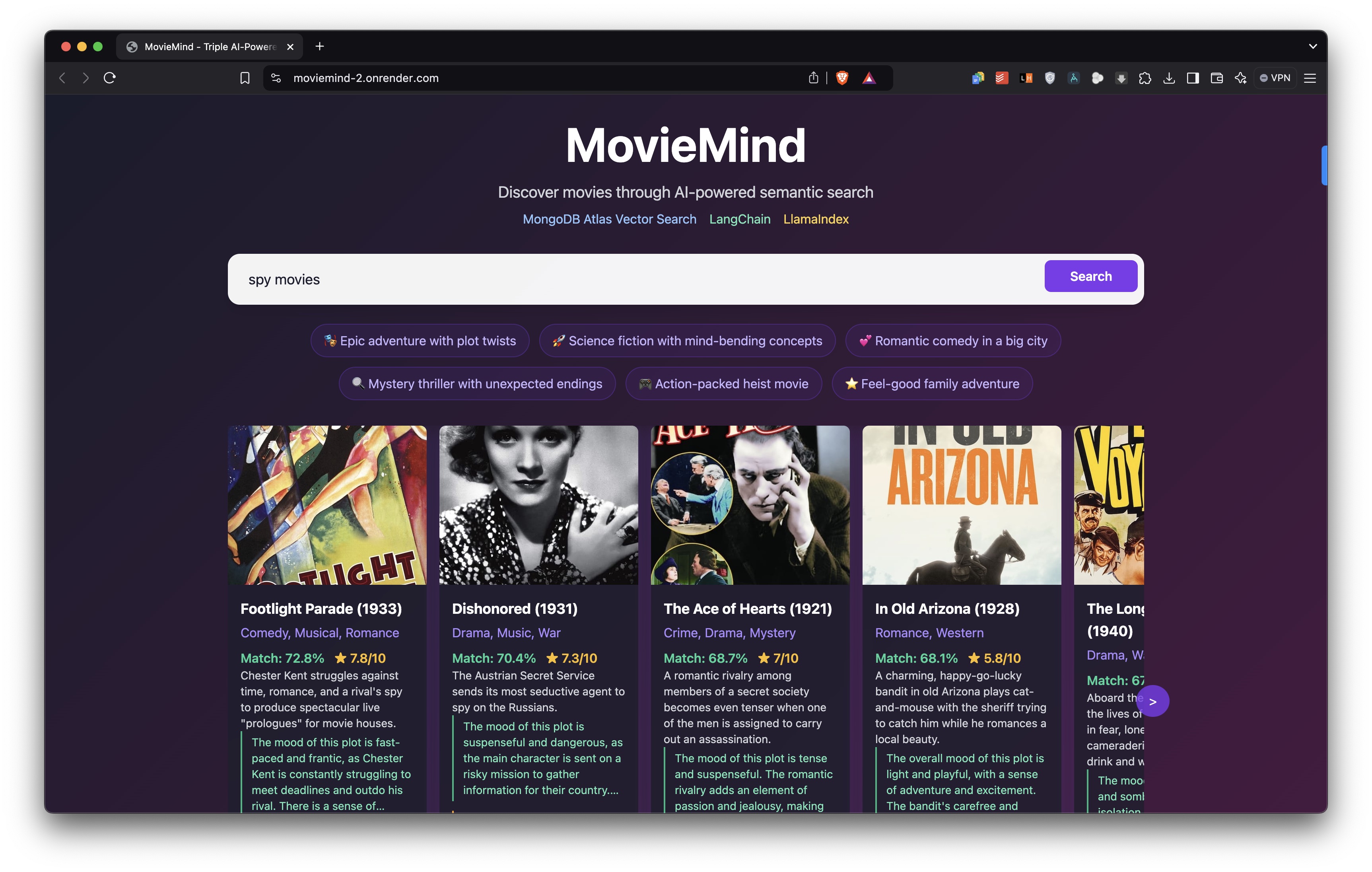Choose the Action-packed heist movie suggestion
Image resolution: width=1372 pixels, height=872 pixels.
[x=723, y=383]
